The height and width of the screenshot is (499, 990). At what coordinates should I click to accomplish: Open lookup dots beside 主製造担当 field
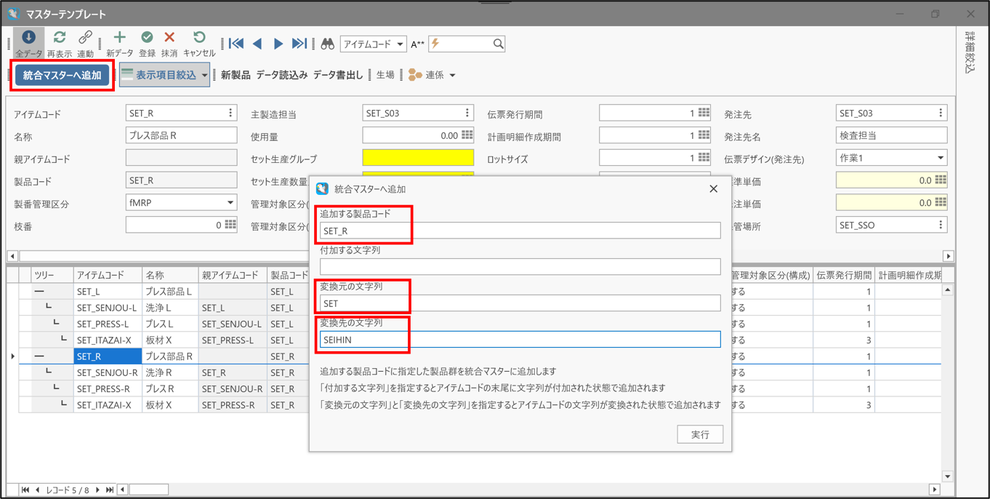click(467, 113)
